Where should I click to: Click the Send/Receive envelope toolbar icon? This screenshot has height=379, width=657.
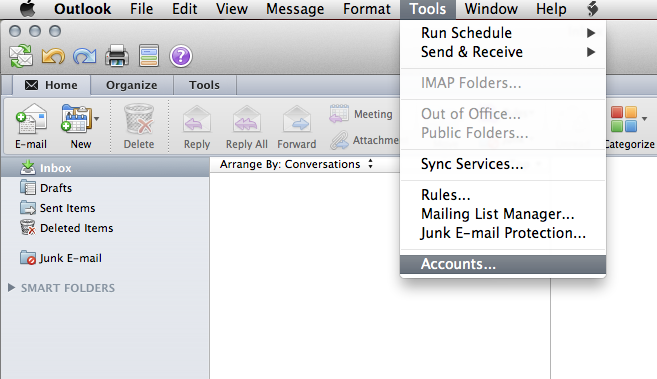(x=21, y=56)
